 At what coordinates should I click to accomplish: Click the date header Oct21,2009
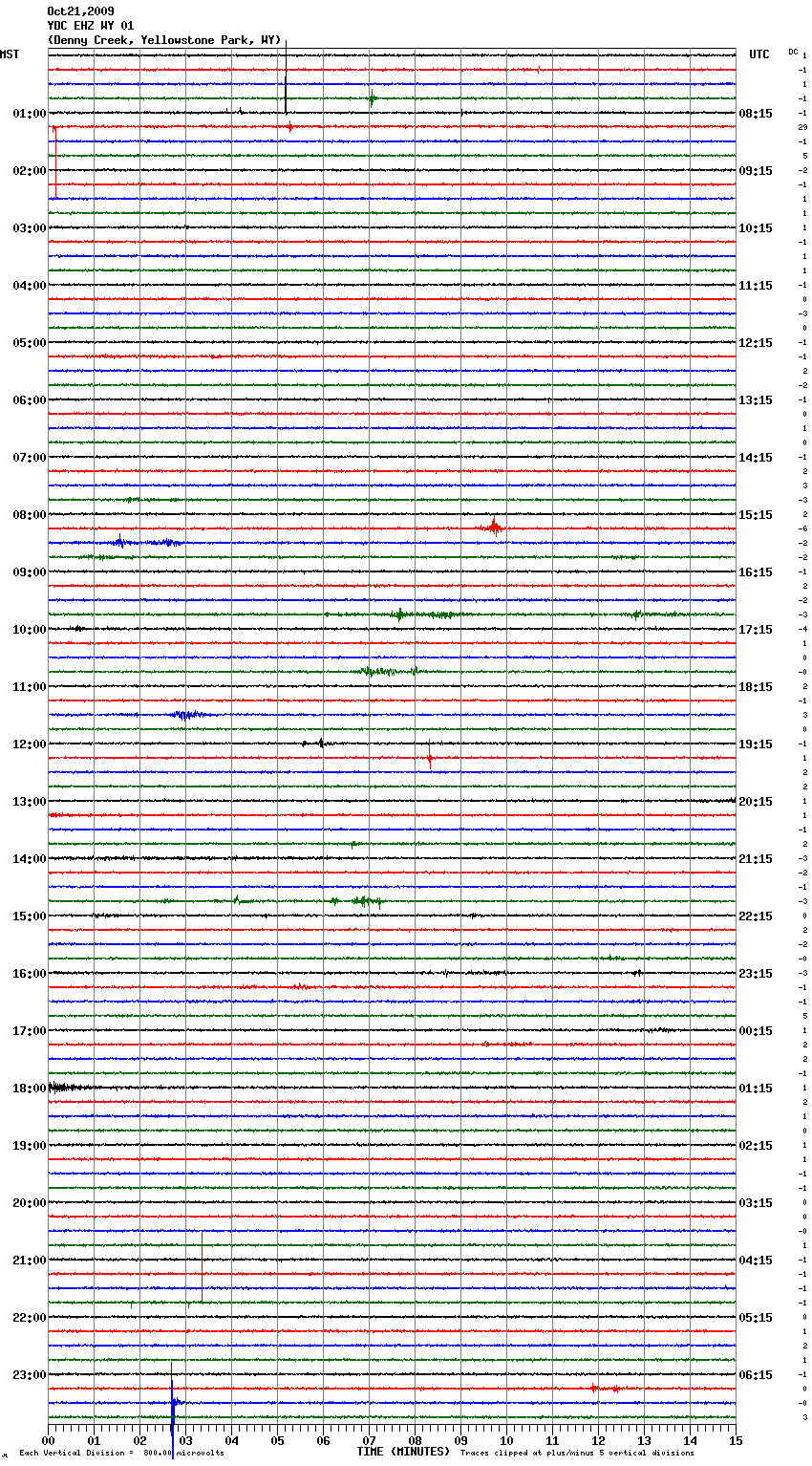click(x=80, y=11)
